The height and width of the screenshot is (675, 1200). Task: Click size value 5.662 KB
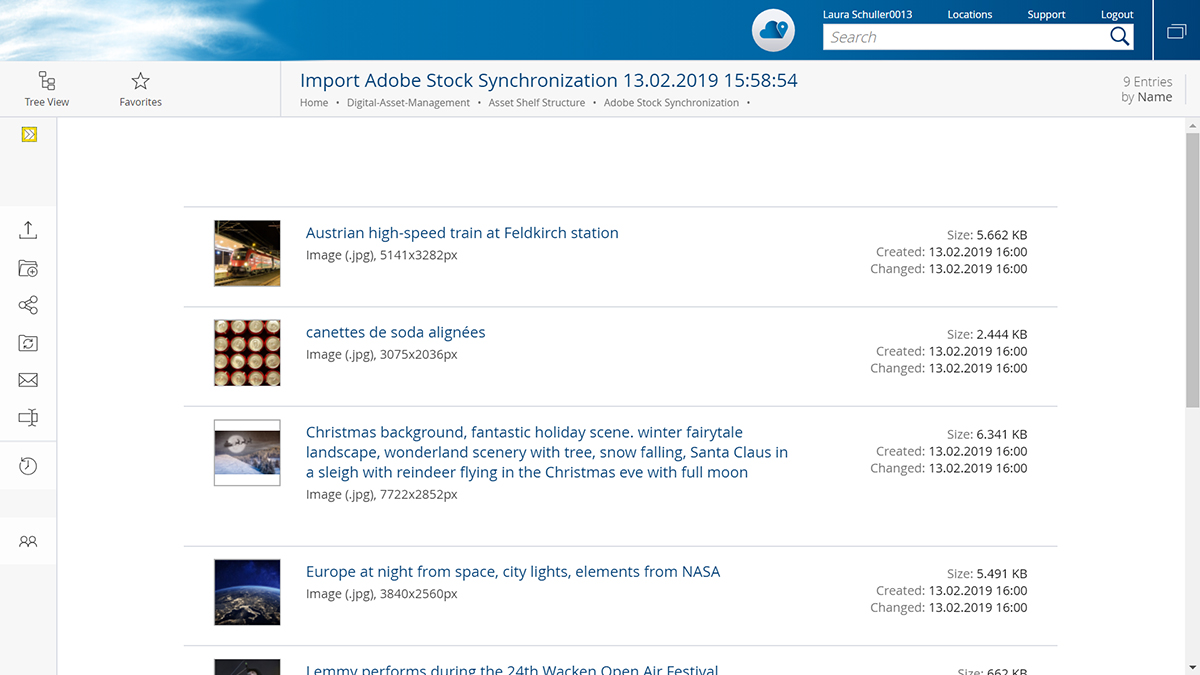click(x=1001, y=235)
